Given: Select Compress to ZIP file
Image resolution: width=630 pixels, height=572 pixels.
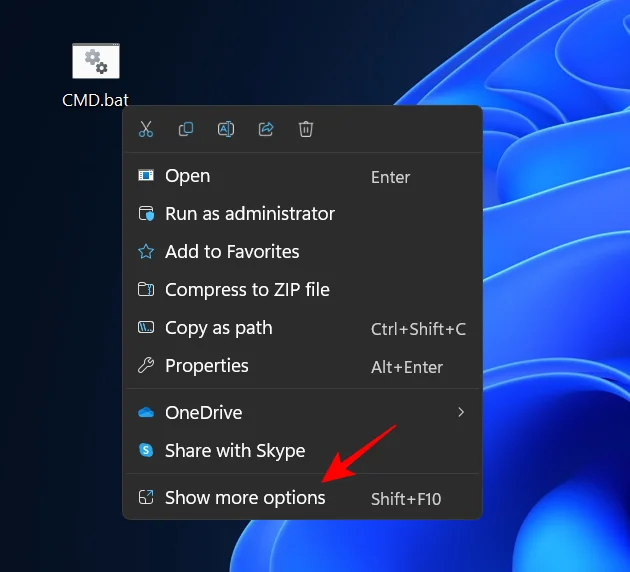Looking at the screenshot, I should [302, 290].
